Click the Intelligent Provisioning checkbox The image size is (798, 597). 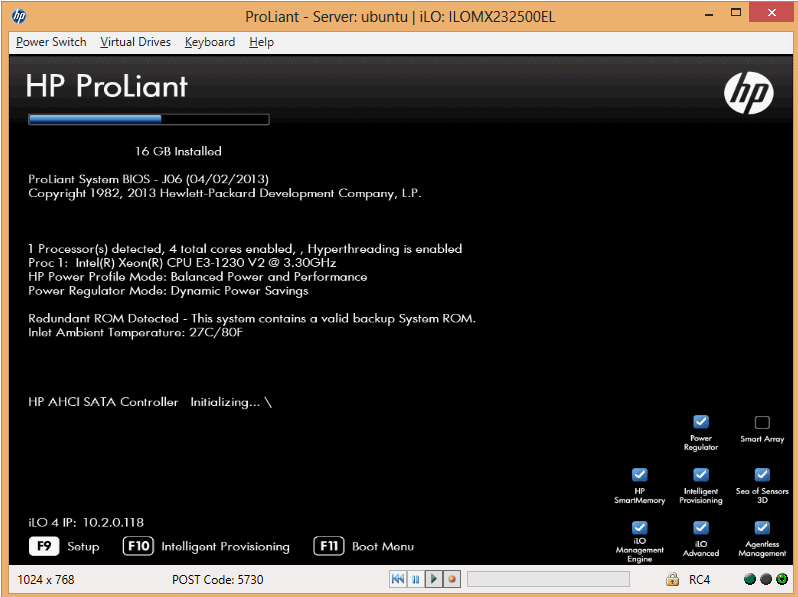pyautogui.click(x=701, y=475)
